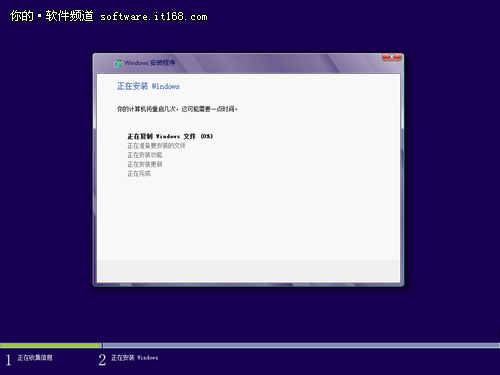Click the gray remaining progress bar segment

[301, 345]
